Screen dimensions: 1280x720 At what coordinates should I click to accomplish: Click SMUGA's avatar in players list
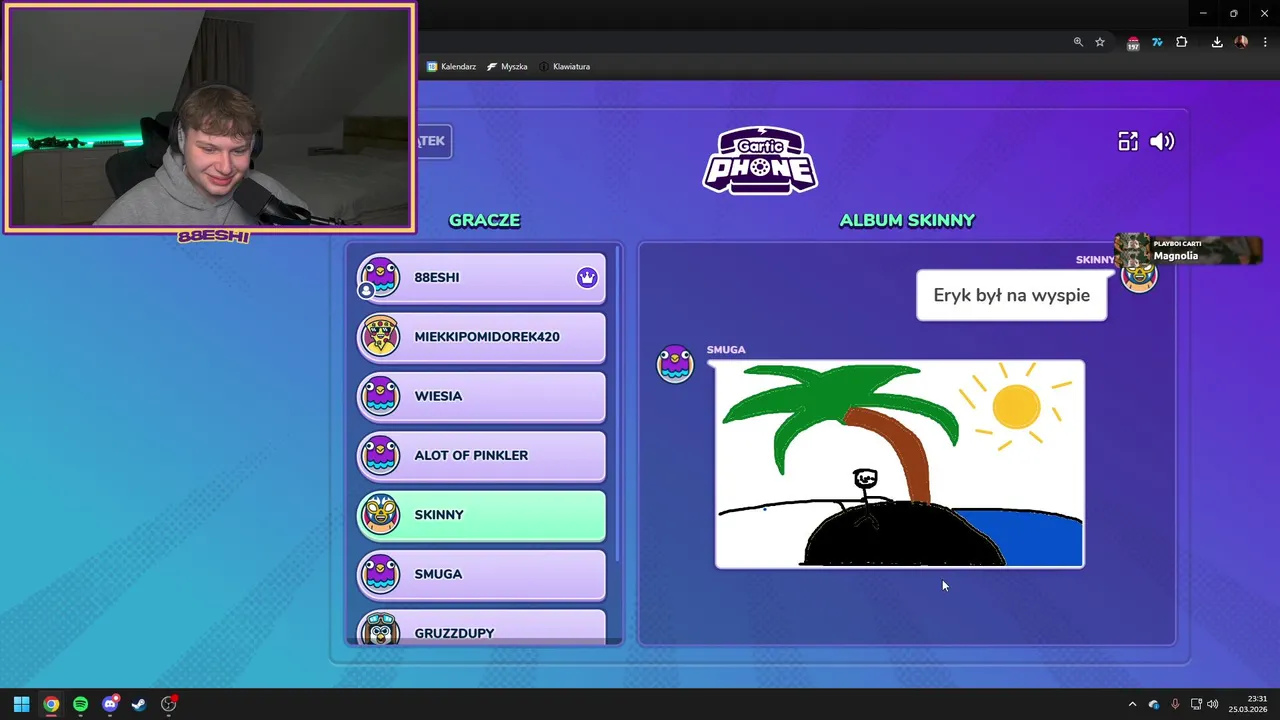click(x=380, y=574)
